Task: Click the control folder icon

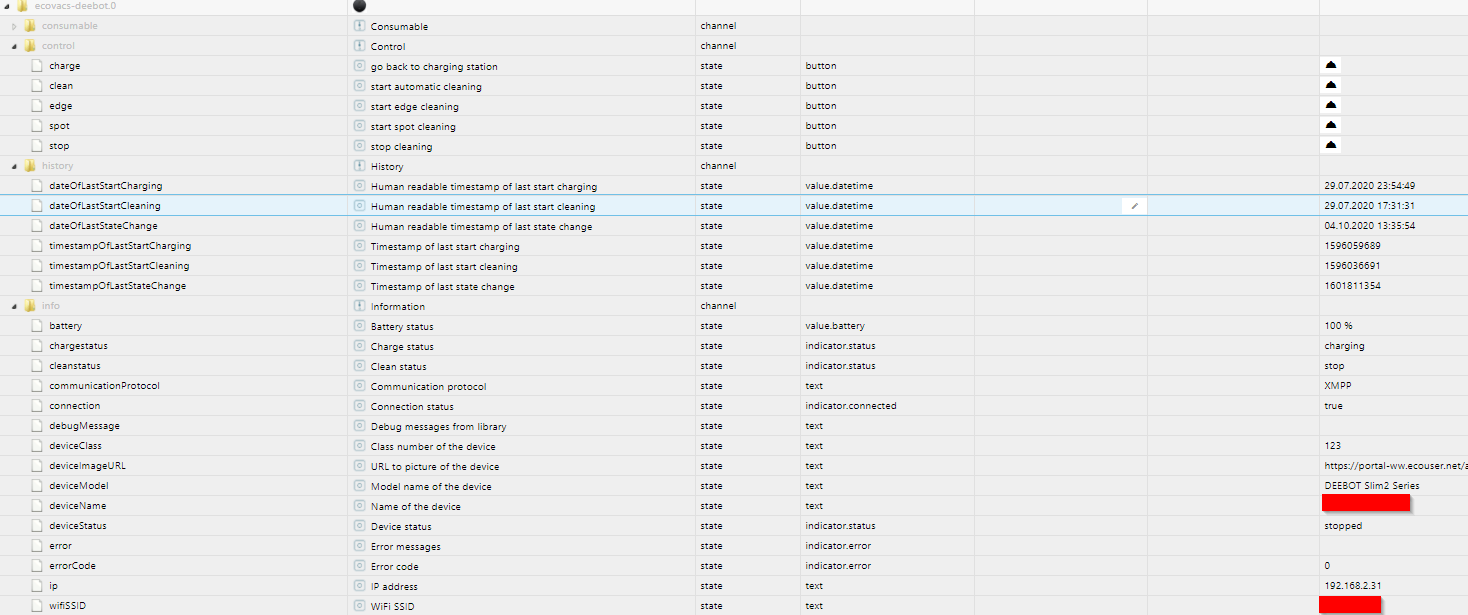Action: coord(30,46)
